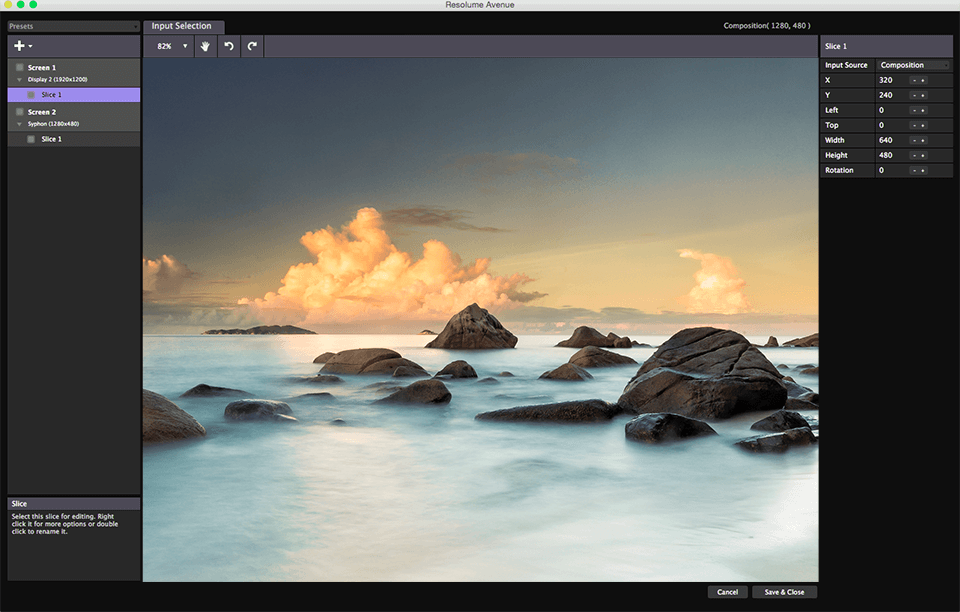The height and width of the screenshot is (612, 960).
Task: Open the Presets dropdown
Action: 73,26
